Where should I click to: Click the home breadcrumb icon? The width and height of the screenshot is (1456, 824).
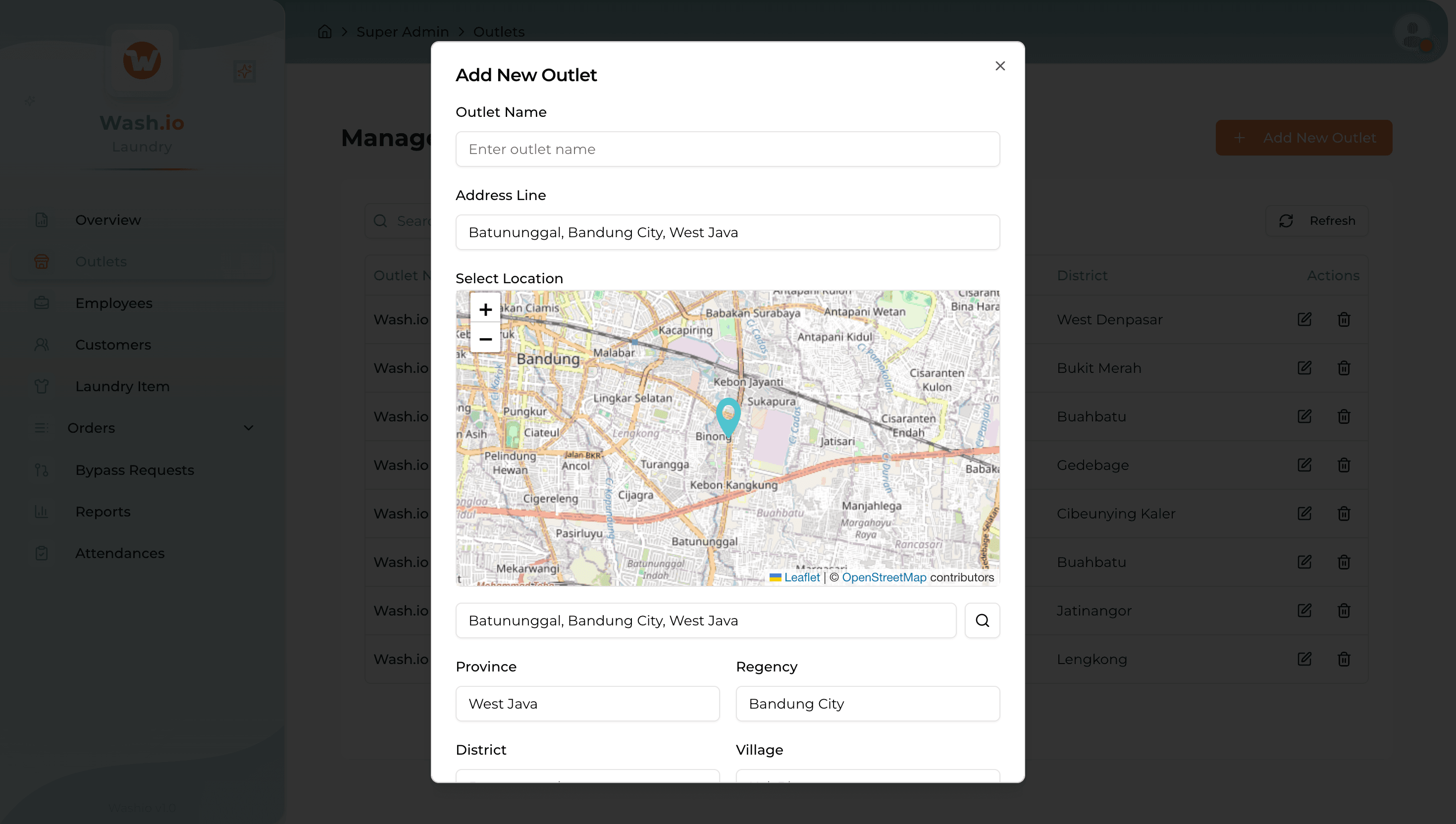pyautogui.click(x=324, y=32)
